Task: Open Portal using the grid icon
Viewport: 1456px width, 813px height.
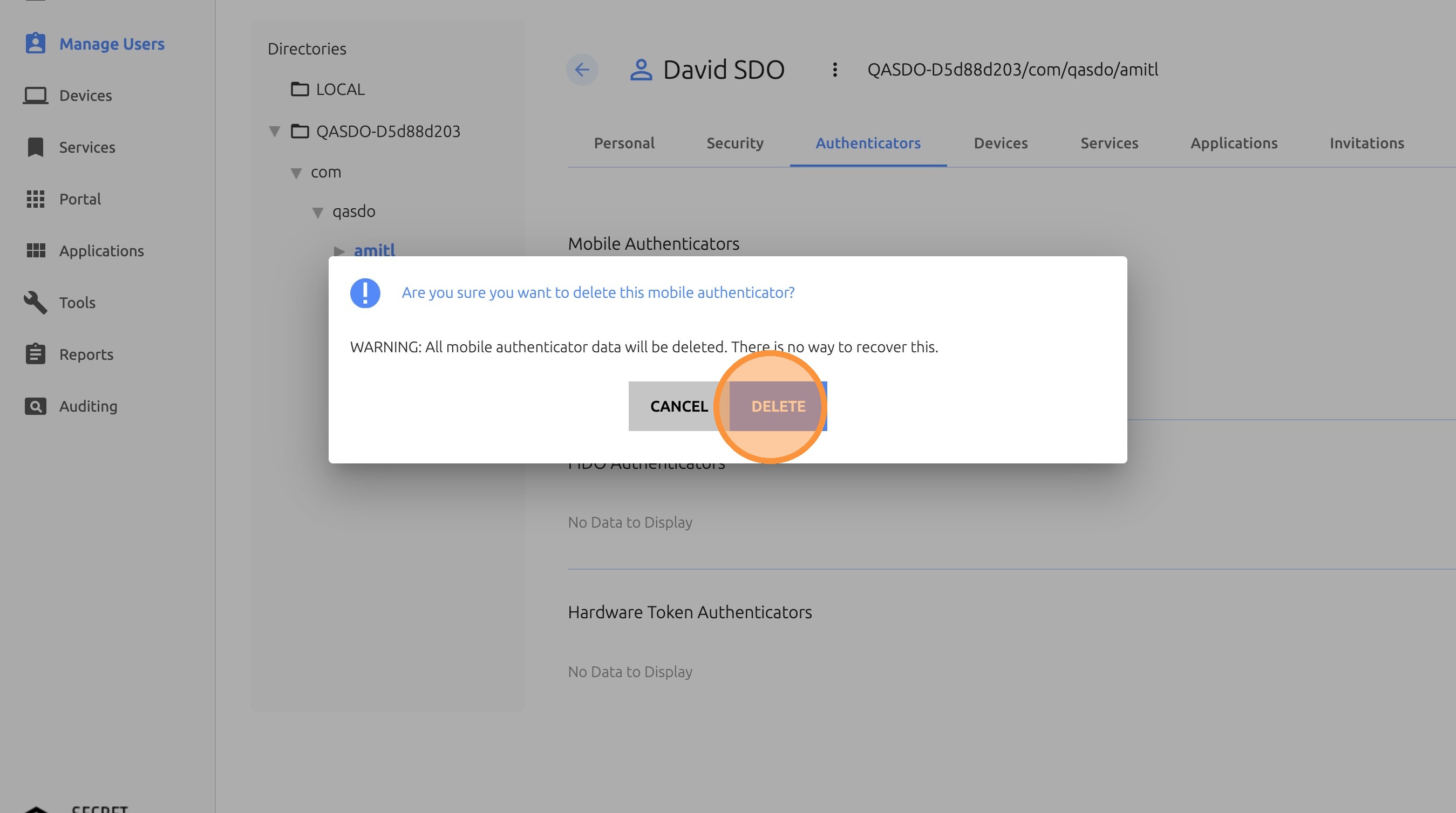Action: tap(35, 199)
